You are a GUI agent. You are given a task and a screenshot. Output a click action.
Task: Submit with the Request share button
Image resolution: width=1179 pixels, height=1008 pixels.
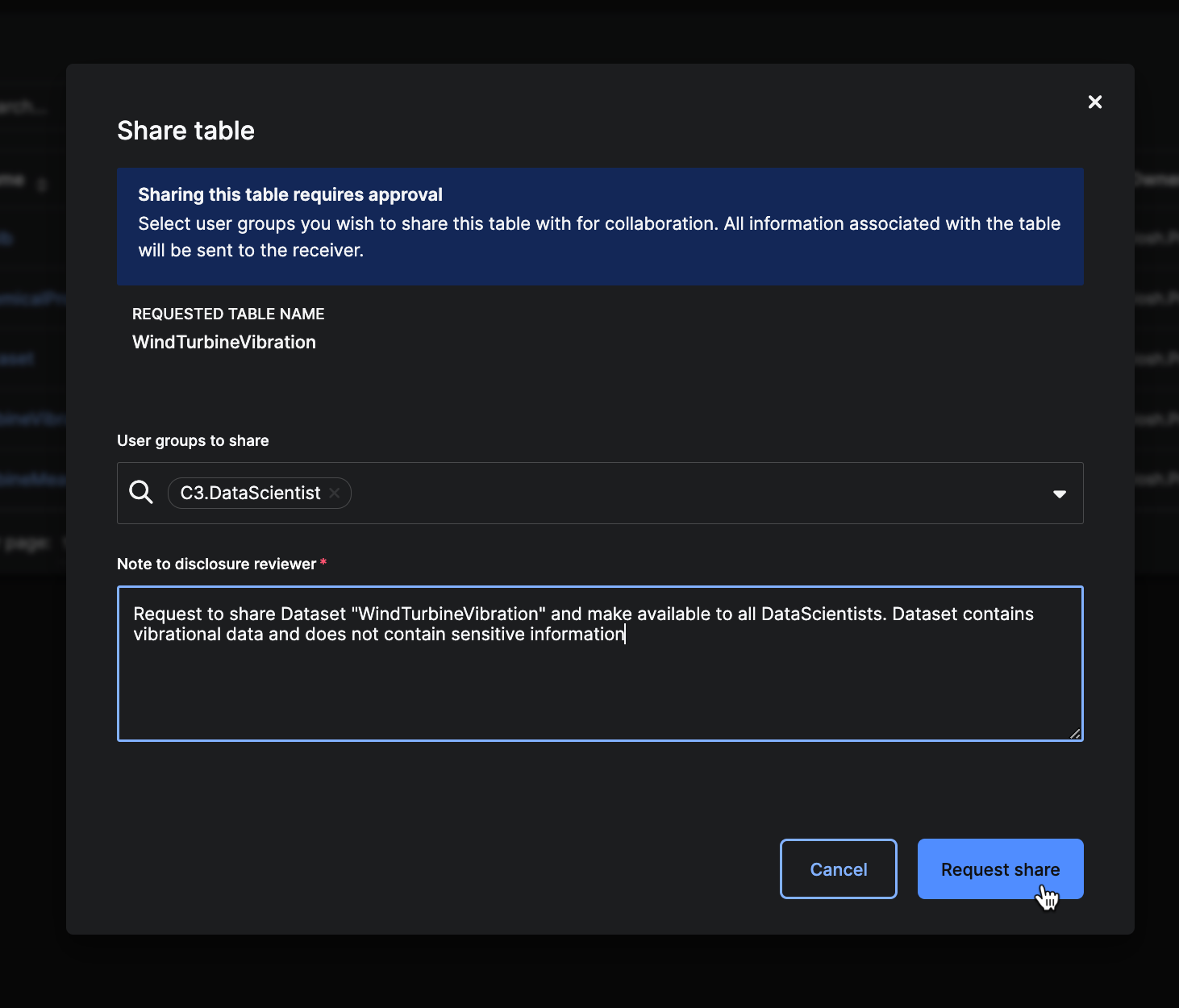pyautogui.click(x=999, y=868)
